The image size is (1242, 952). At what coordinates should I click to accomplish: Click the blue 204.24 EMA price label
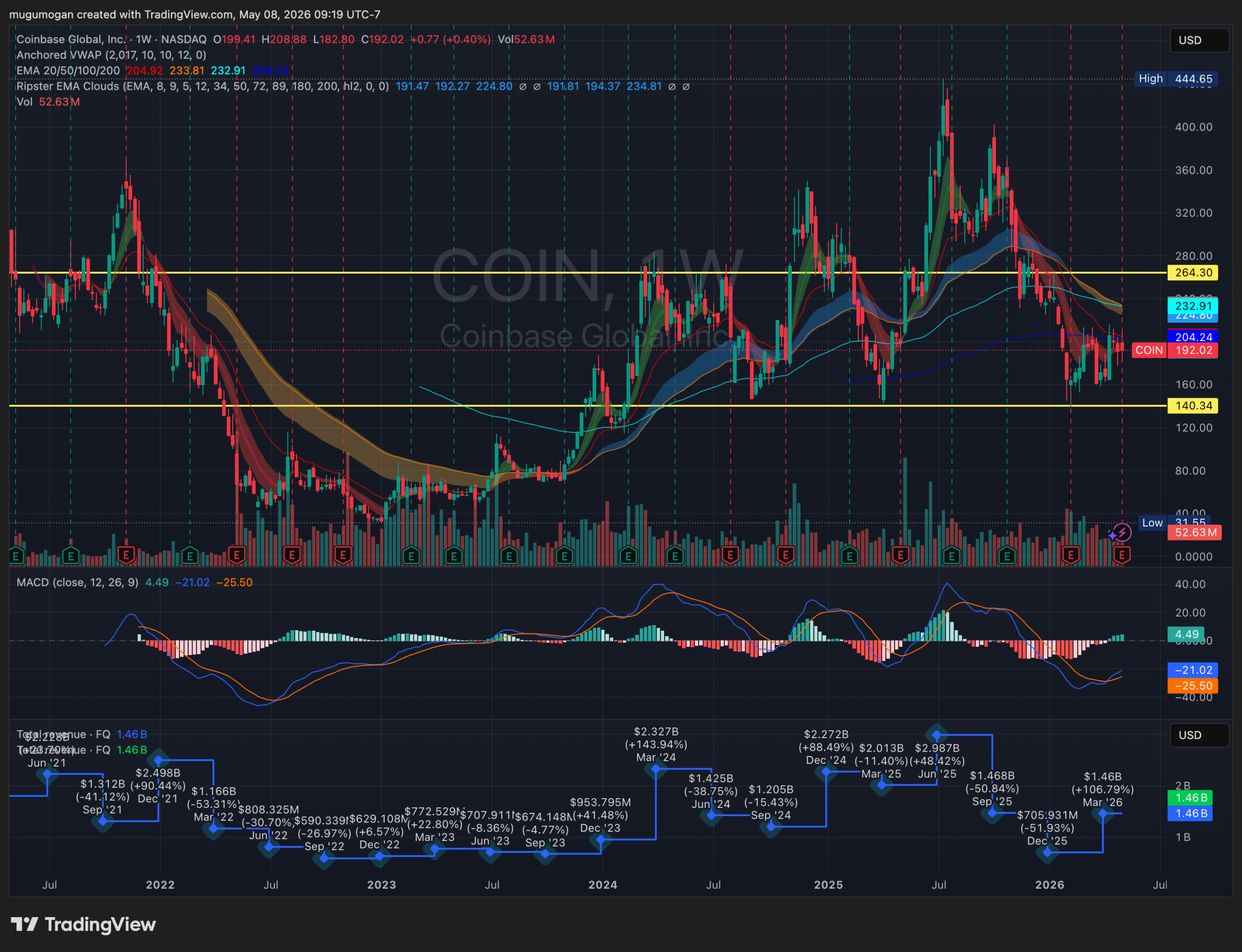coord(1193,337)
